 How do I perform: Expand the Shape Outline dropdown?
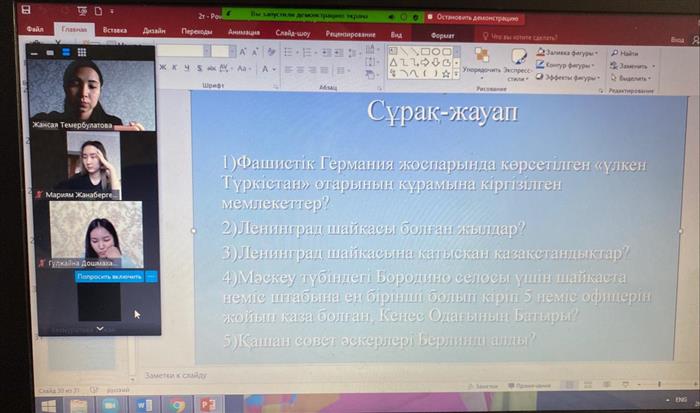pos(567,64)
